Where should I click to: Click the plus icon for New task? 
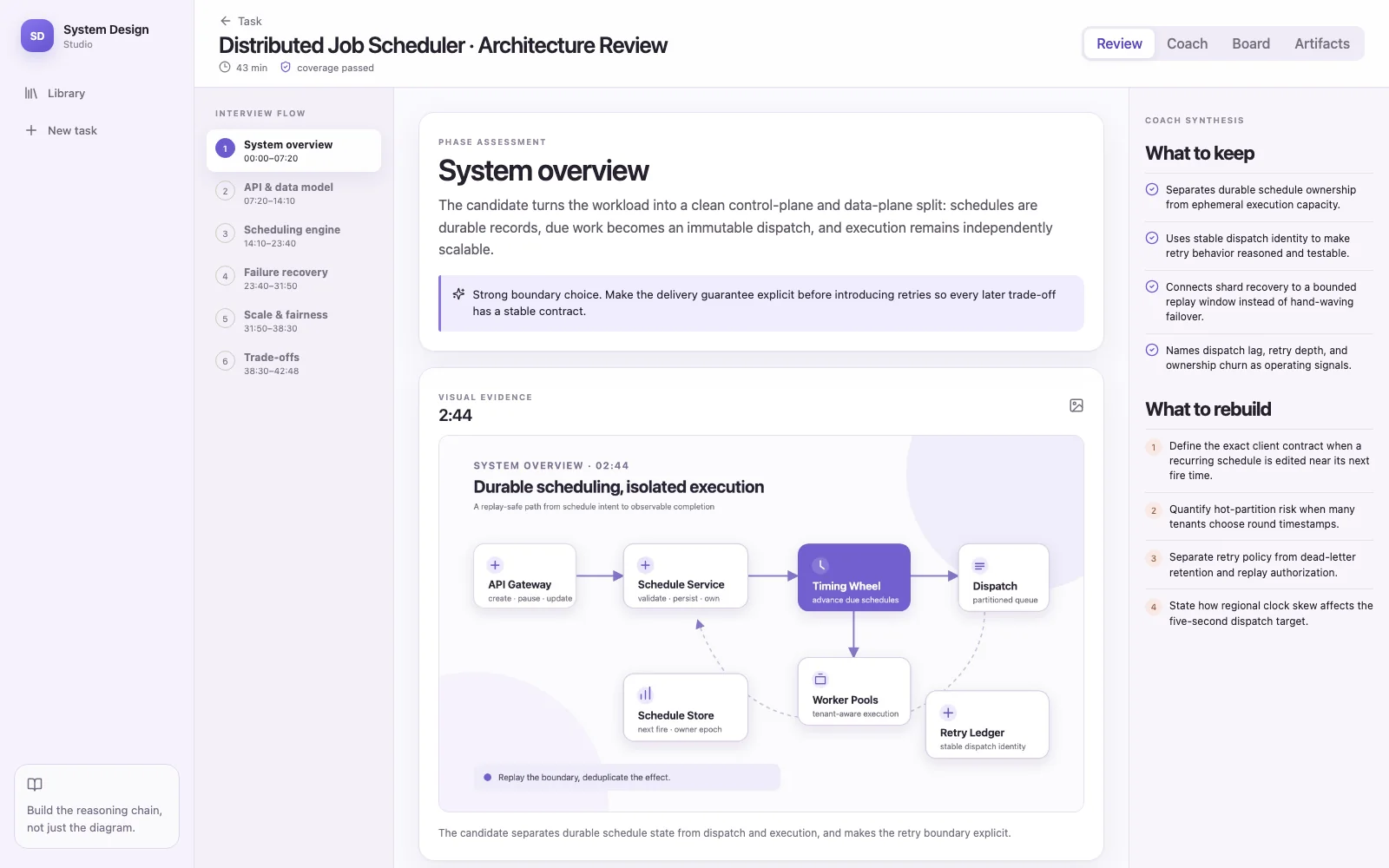click(x=31, y=130)
